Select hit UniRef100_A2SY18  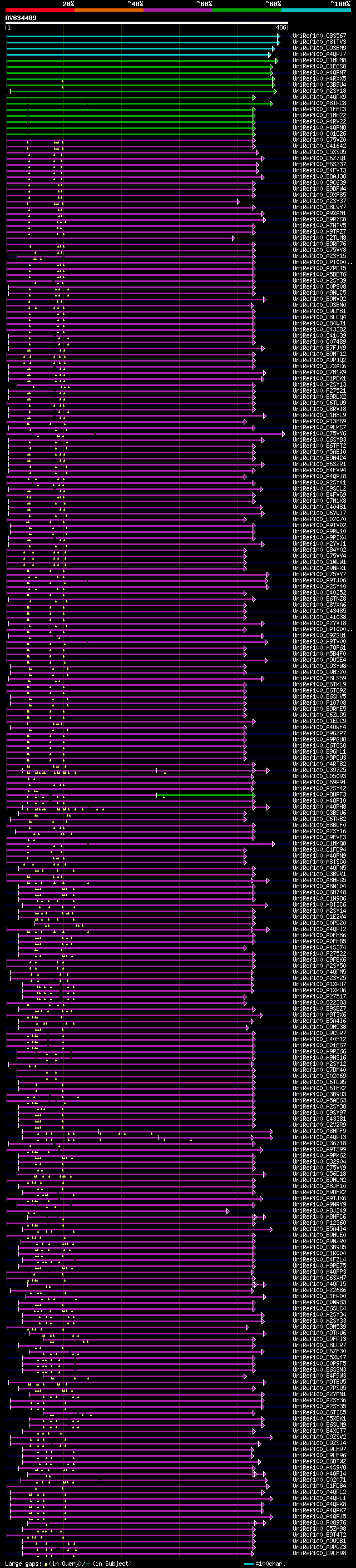point(319,91)
